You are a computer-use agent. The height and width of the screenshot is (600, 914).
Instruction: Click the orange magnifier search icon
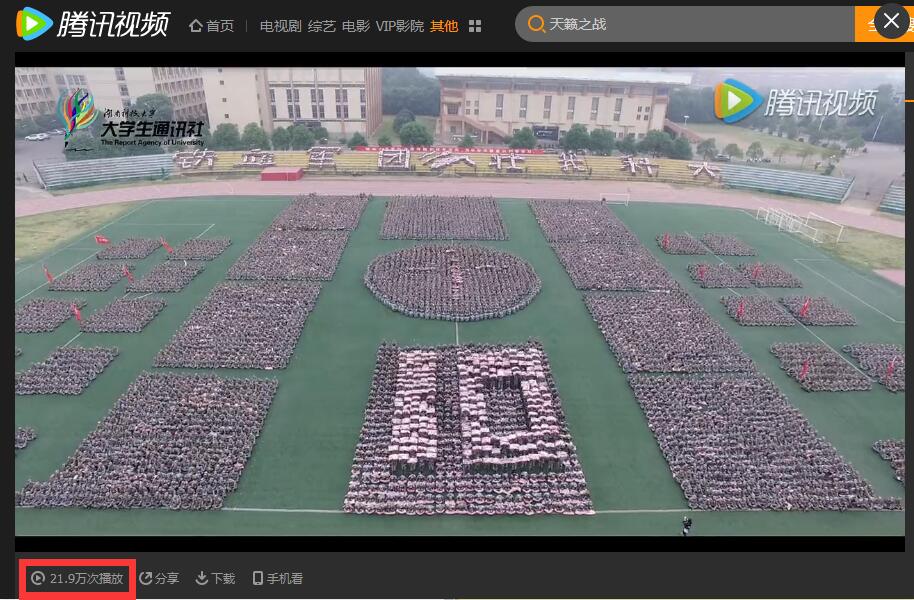coord(536,24)
